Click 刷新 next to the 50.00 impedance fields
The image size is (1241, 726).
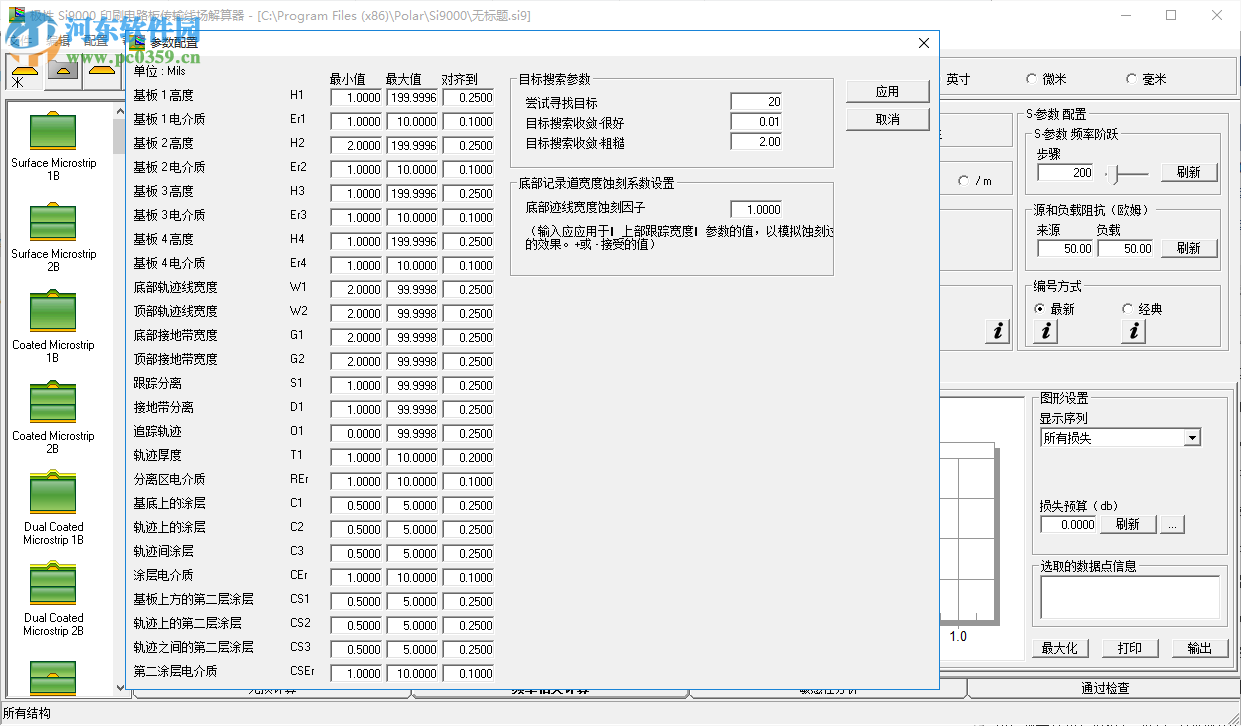coord(1188,248)
